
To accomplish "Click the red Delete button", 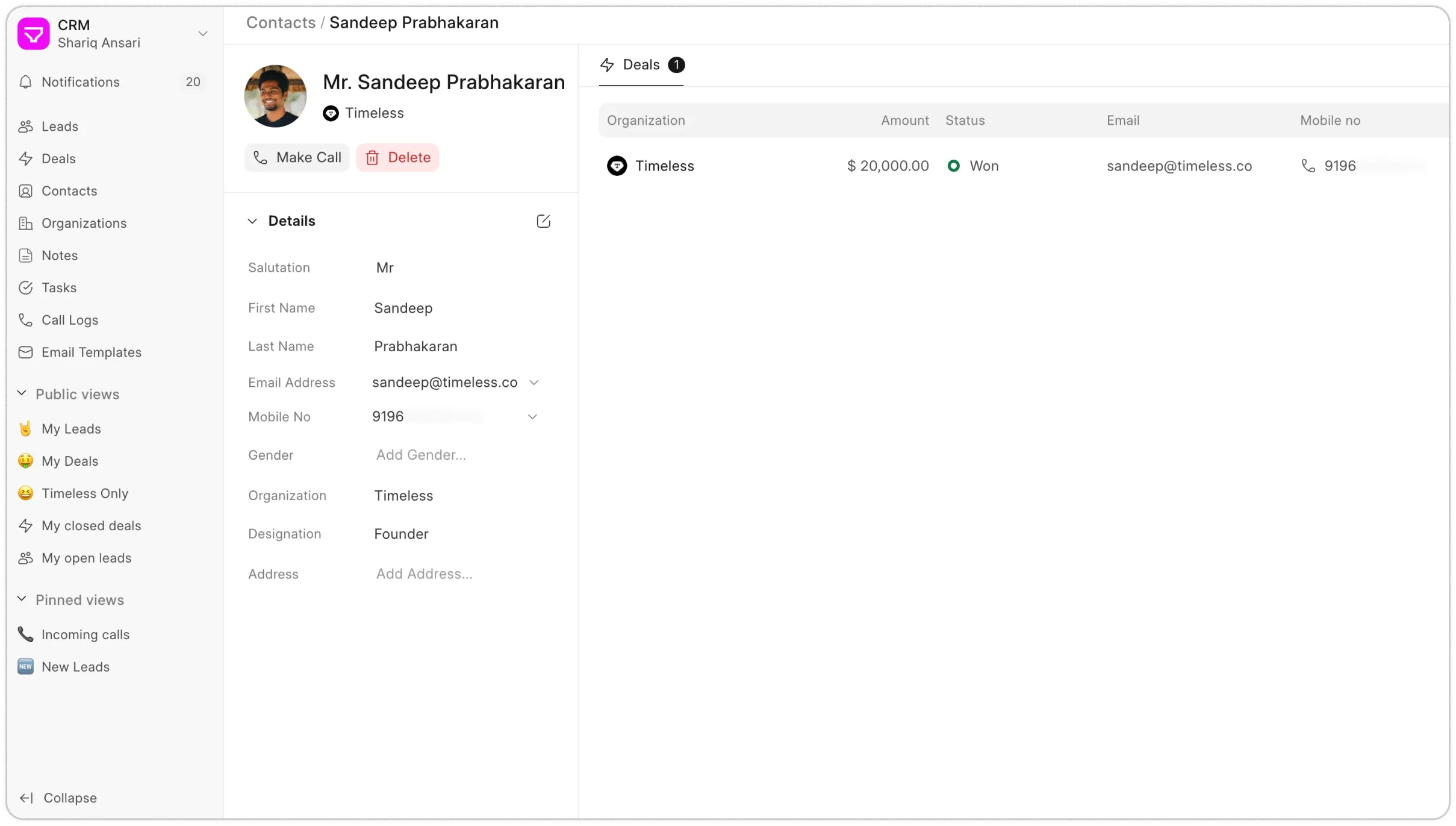I will click(397, 158).
